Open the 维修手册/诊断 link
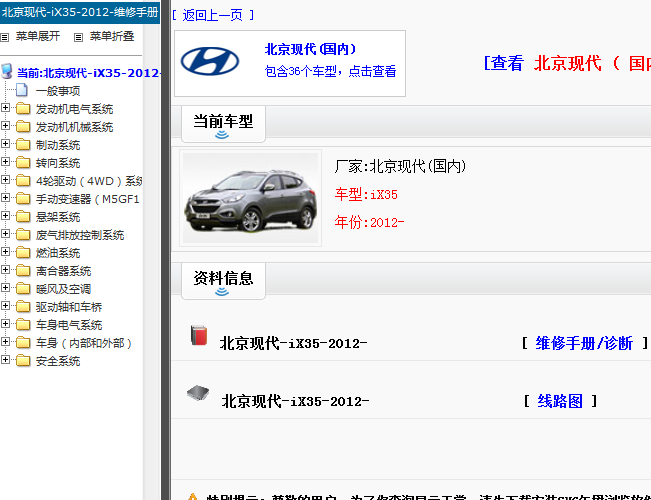The image size is (651, 500). (x=584, y=343)
